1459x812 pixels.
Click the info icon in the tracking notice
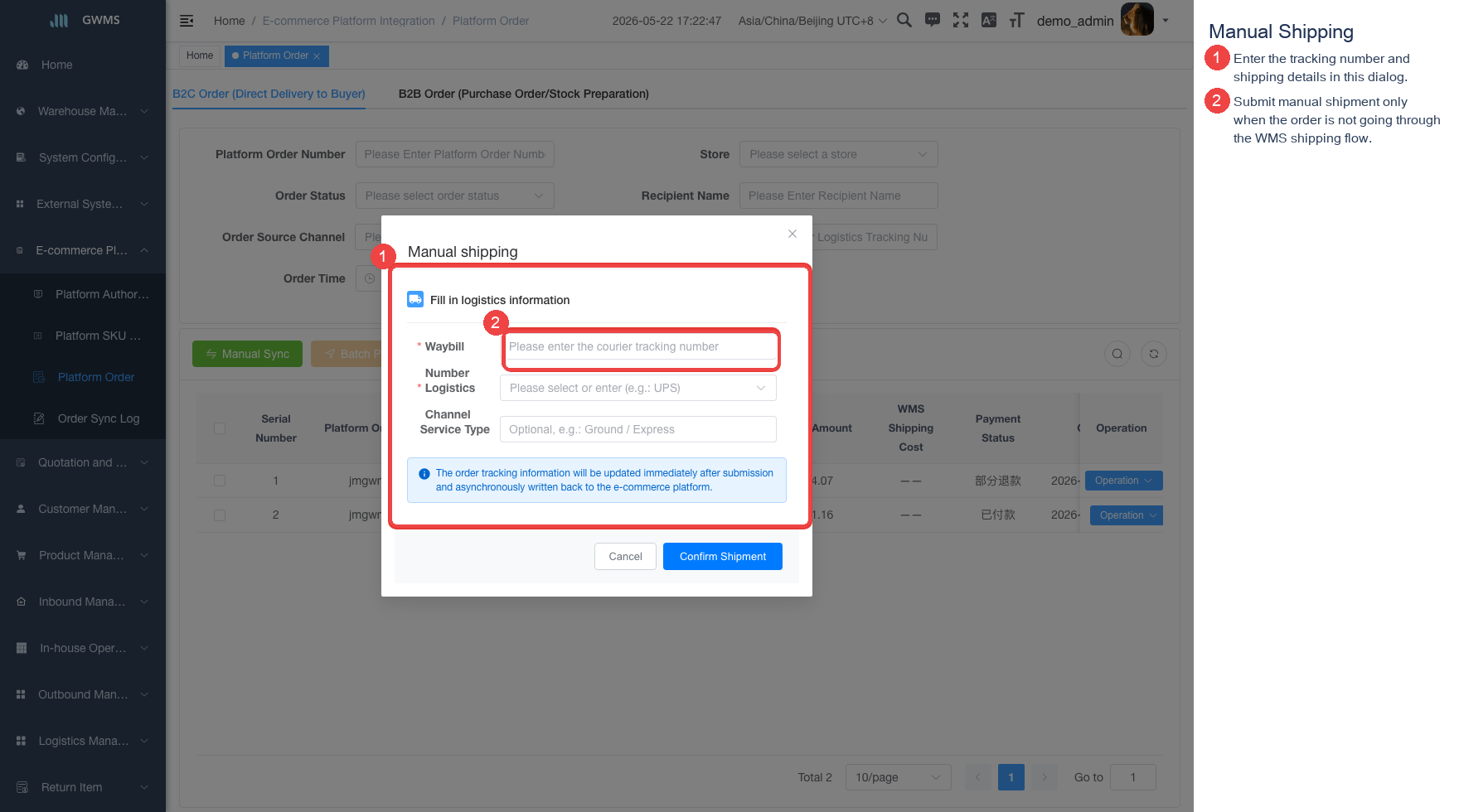[424, 474]
